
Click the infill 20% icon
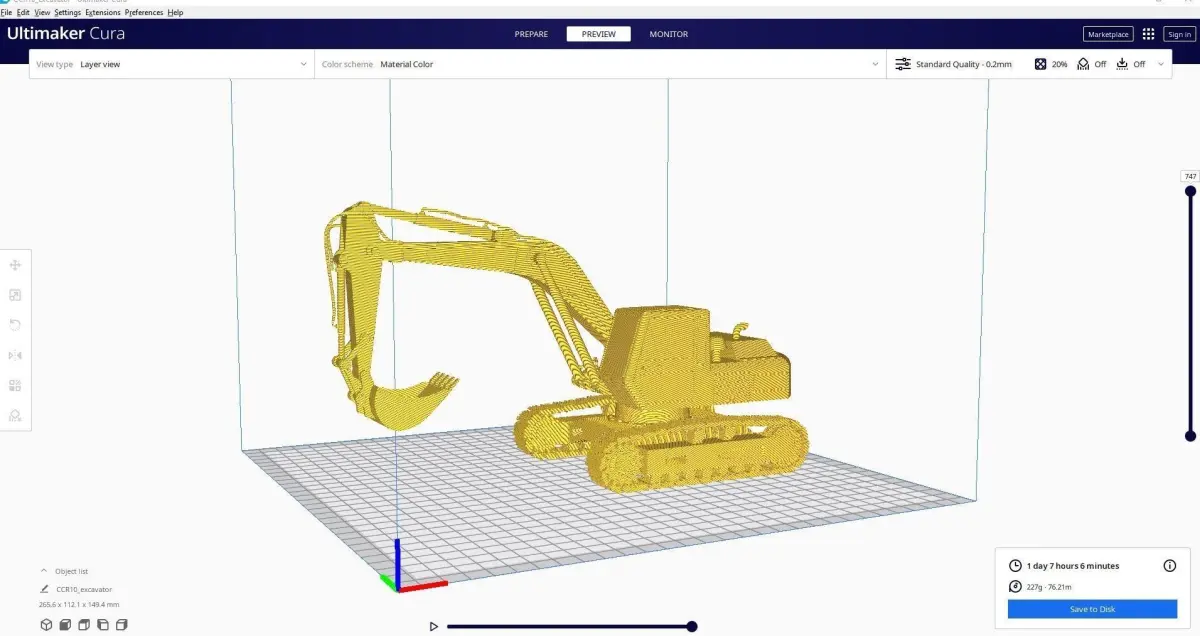tap(1040, 64)
